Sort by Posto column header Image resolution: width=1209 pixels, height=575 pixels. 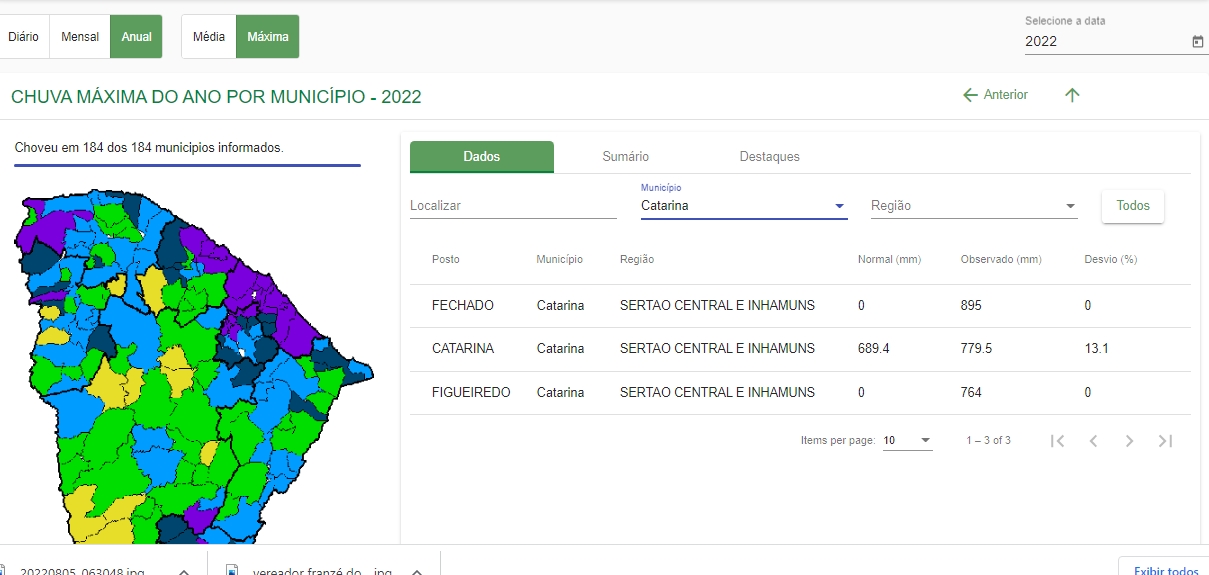446,260
